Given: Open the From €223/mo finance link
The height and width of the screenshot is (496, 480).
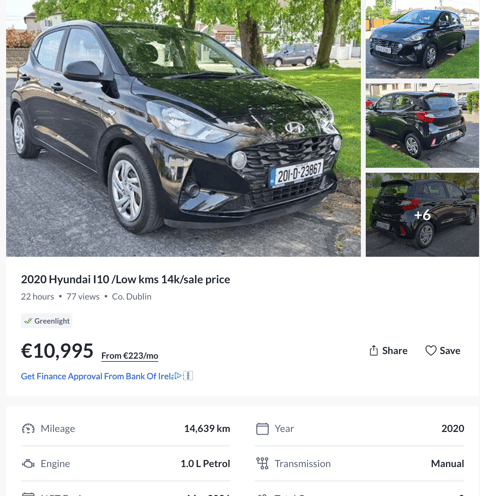Looking at the screenshot, I should coord(130,356).
